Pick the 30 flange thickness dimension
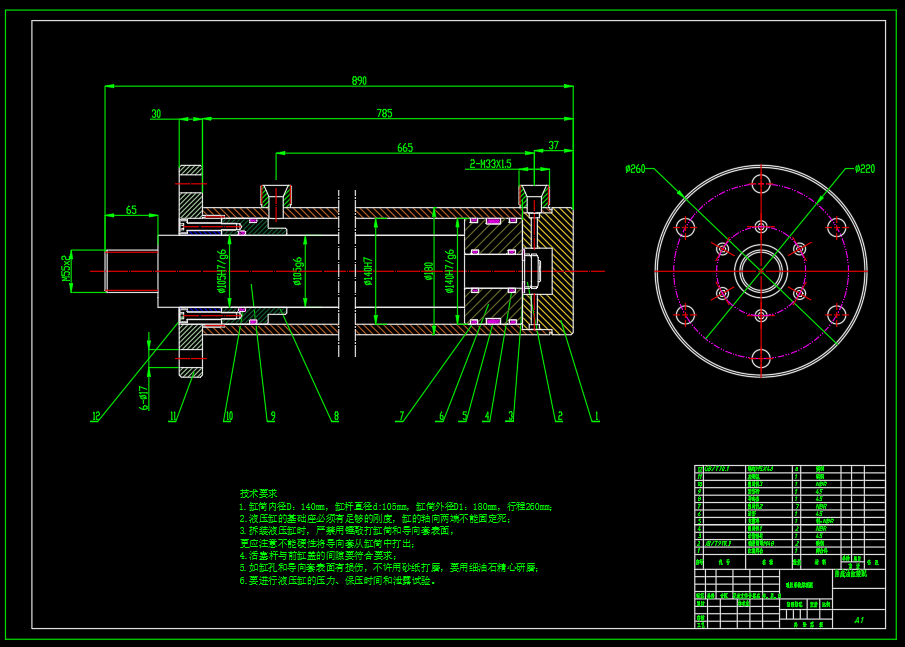The height and width of the screenshot is (647, 905). pos(156,114)
